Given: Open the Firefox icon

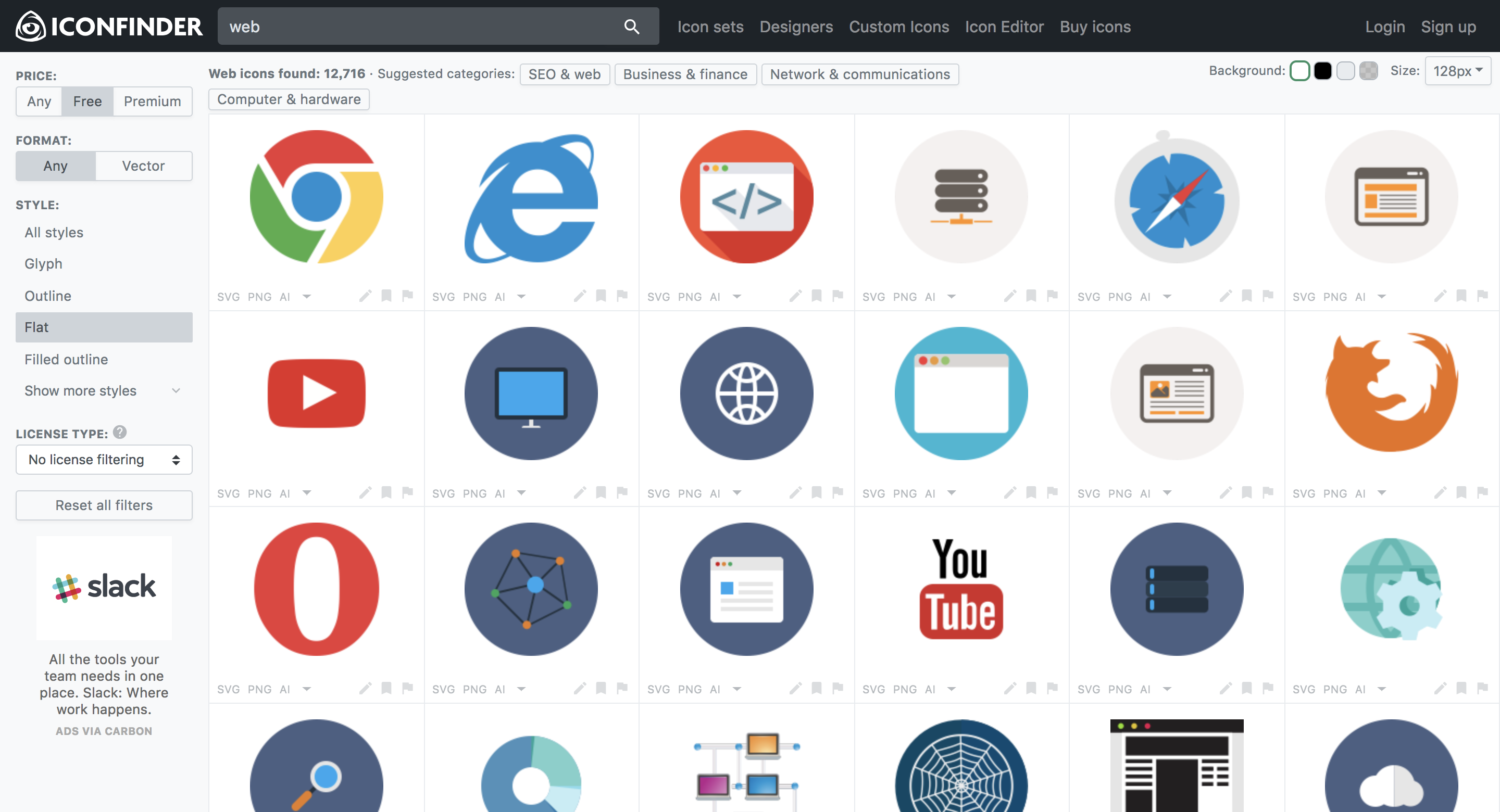Looking at the screenshot, I should coord(1392,393).
